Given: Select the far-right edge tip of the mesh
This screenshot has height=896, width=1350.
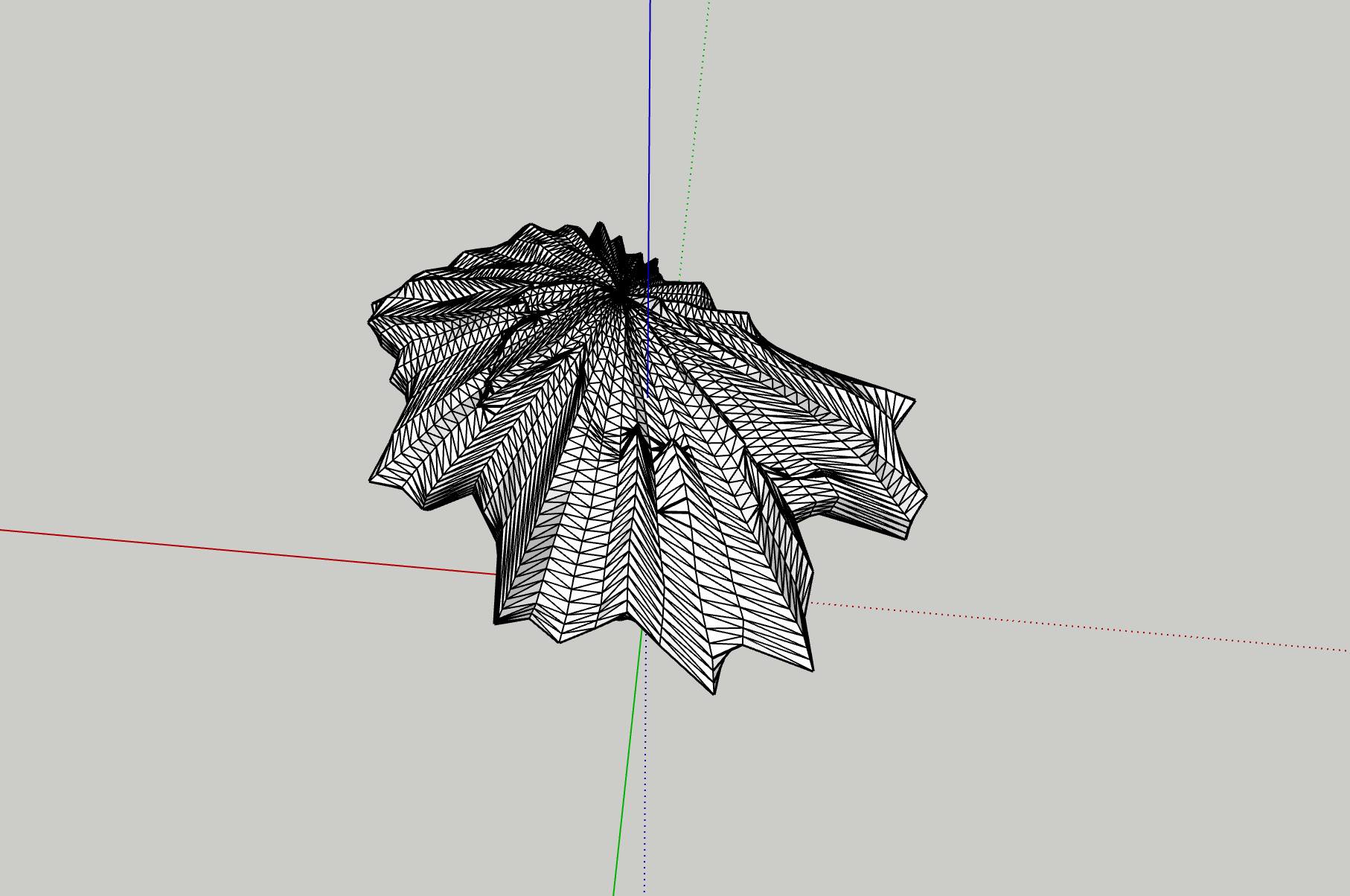Looking at the screenshot, I should coord(926,494).
